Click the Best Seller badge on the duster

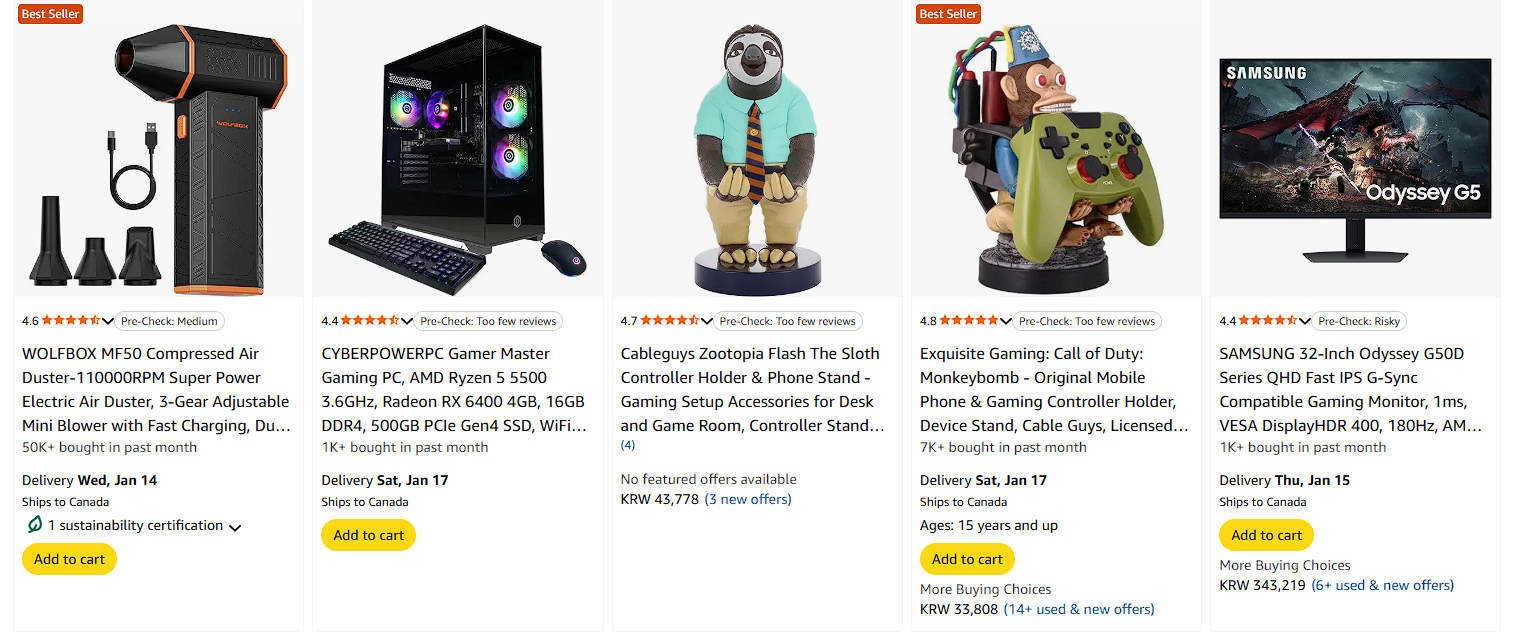pos(50,13)
